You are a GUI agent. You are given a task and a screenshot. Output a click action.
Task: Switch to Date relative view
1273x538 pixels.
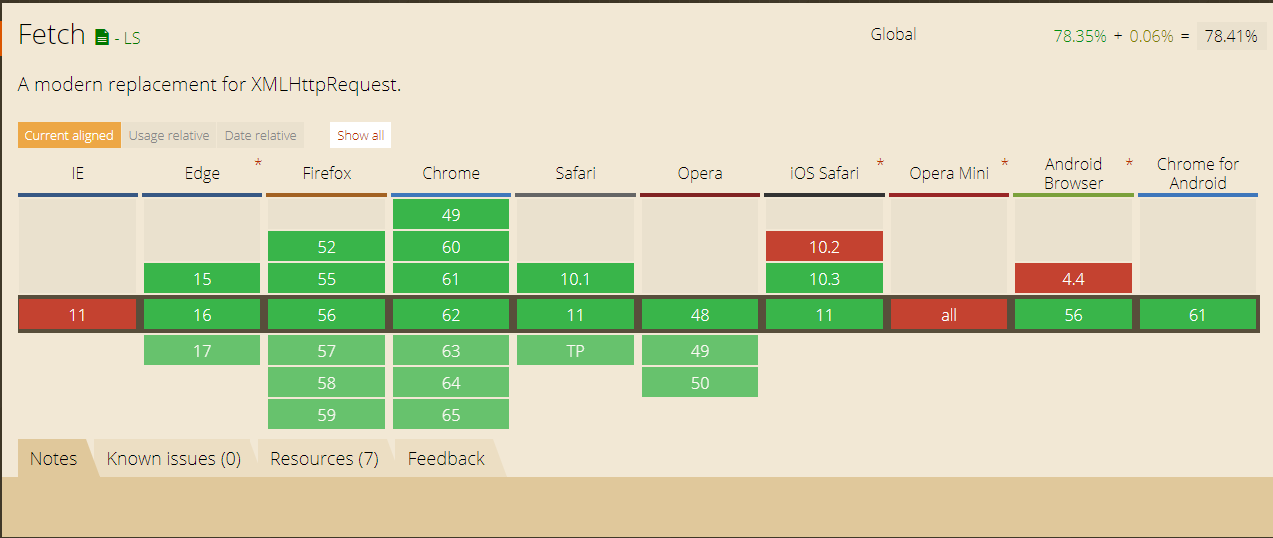[260, 136]
